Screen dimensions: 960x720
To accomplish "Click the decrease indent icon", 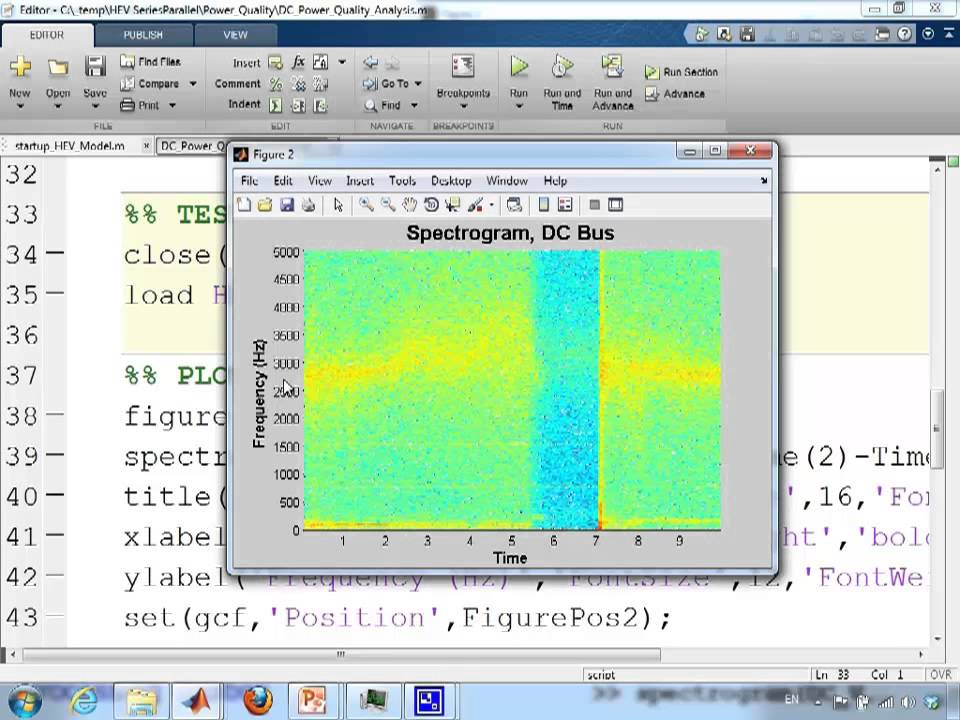I will tap(320, 106).
